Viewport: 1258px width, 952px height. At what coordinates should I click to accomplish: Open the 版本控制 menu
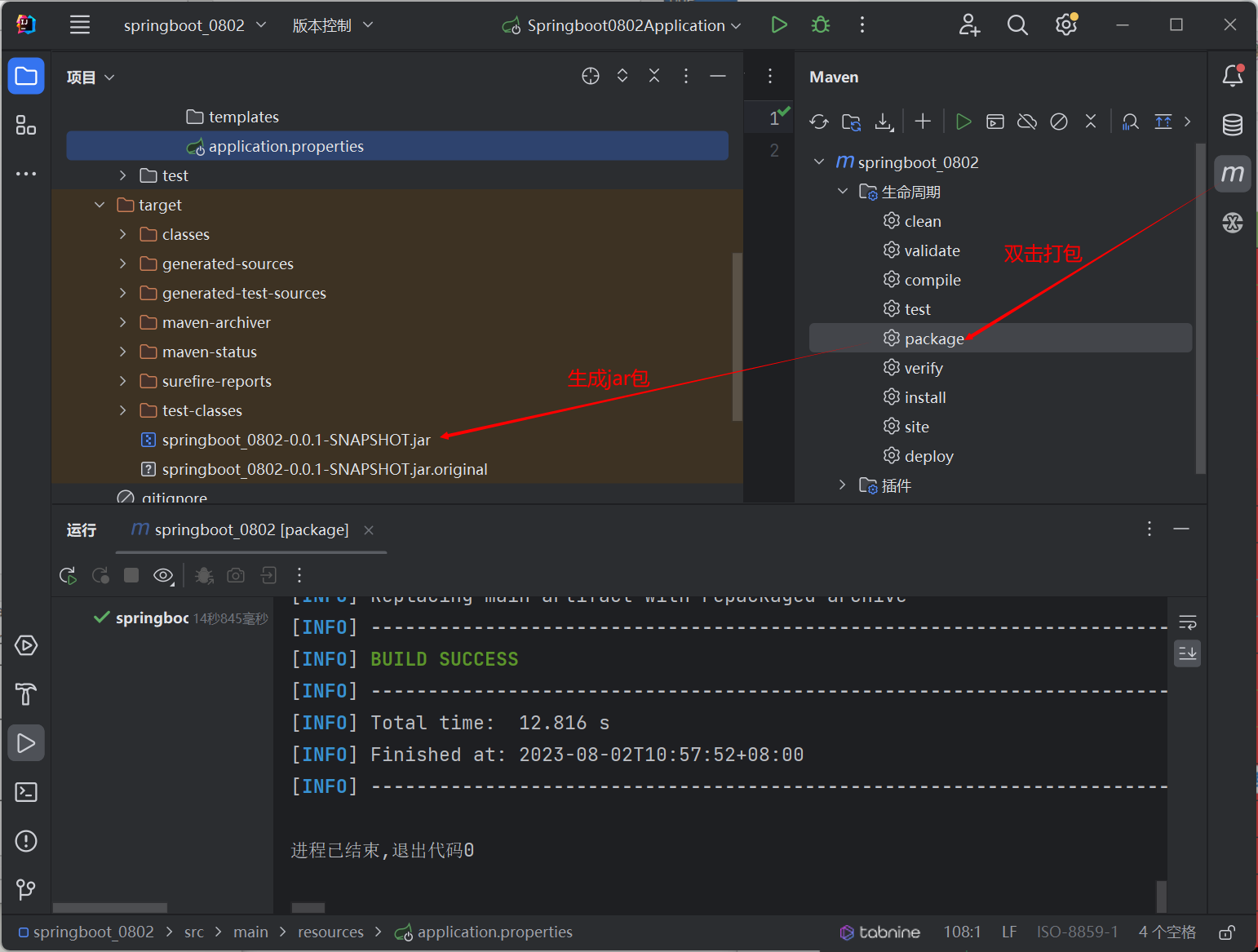point(331,24)
